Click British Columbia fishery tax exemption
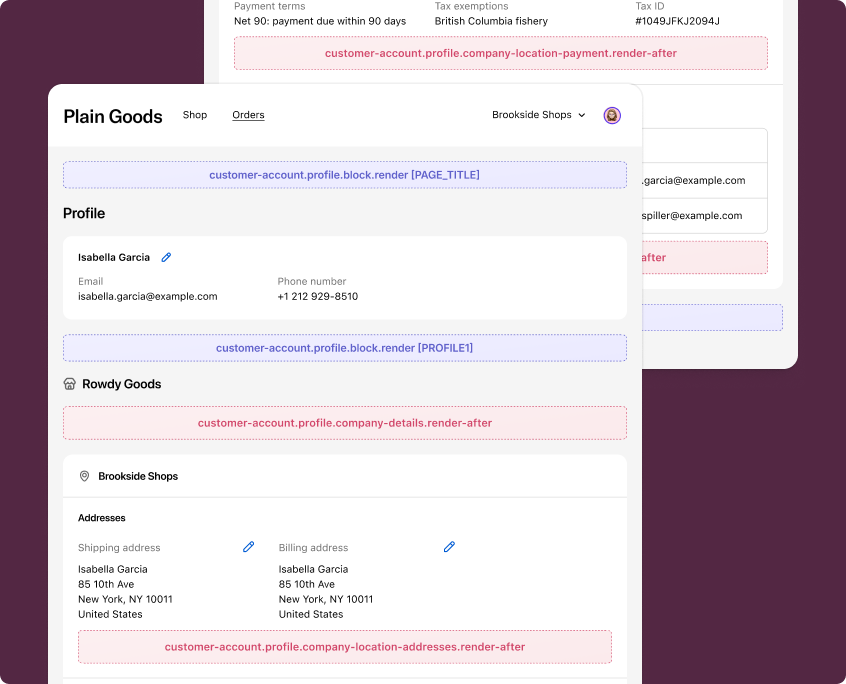This screenshot has width=846, height=684. [x=491, y=21]
